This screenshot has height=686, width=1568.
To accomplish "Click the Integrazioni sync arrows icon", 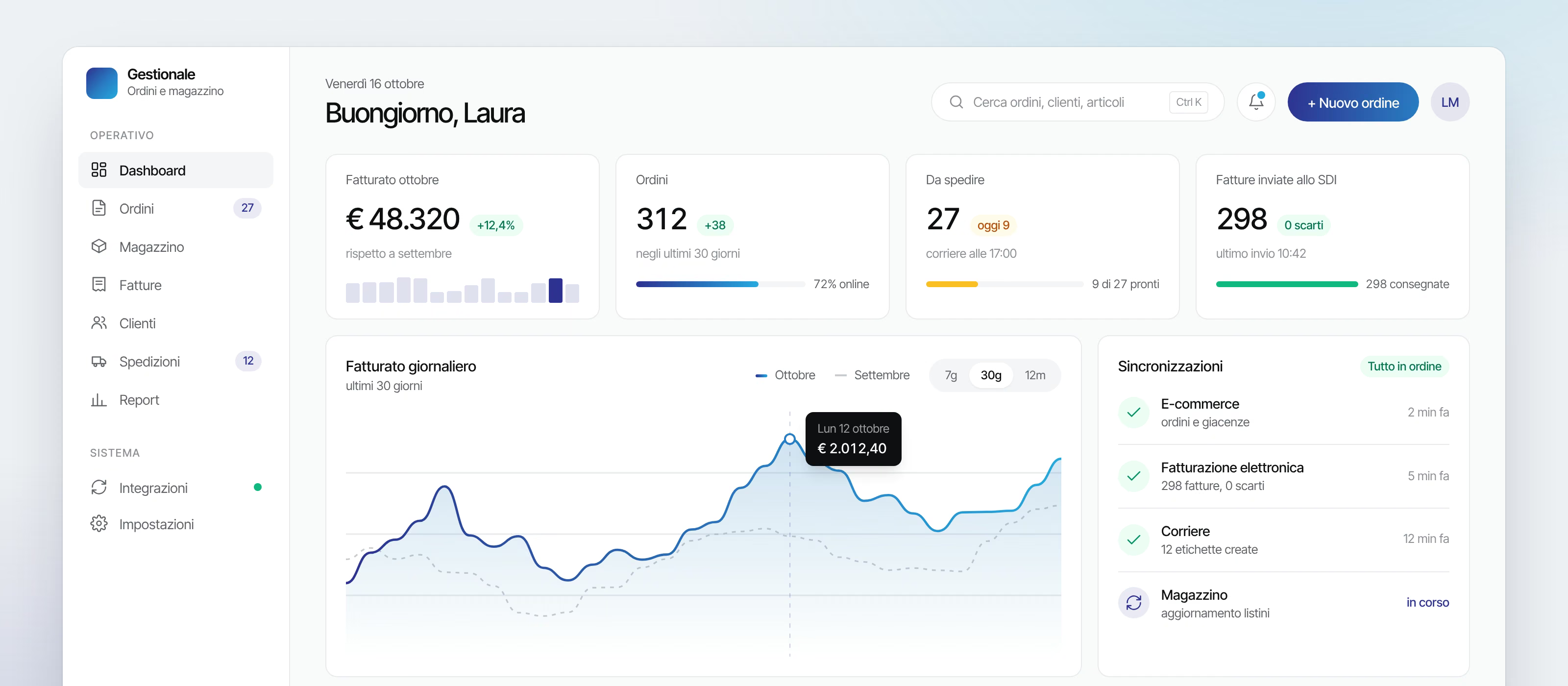I will coord(98,487).
